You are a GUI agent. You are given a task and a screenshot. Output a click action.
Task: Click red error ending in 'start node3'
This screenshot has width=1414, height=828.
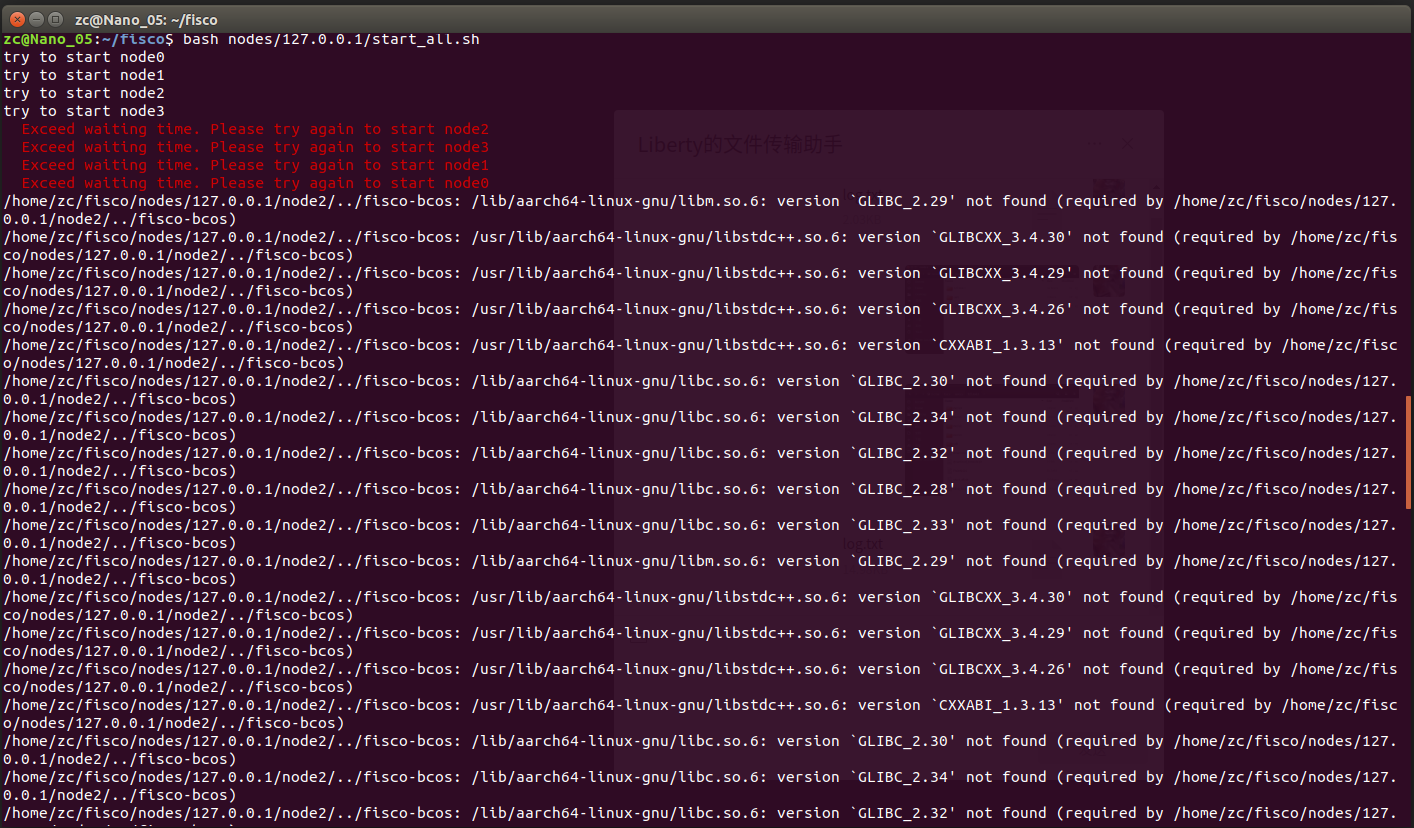click(255, 147)
